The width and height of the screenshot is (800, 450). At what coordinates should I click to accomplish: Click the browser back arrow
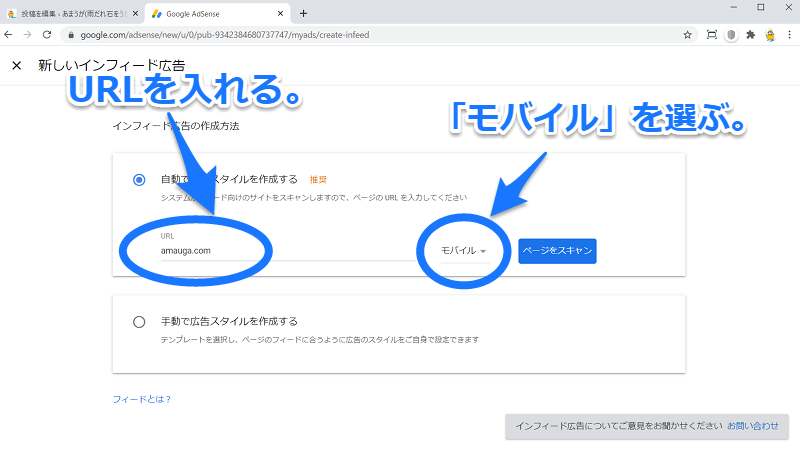tap(9, 34)
